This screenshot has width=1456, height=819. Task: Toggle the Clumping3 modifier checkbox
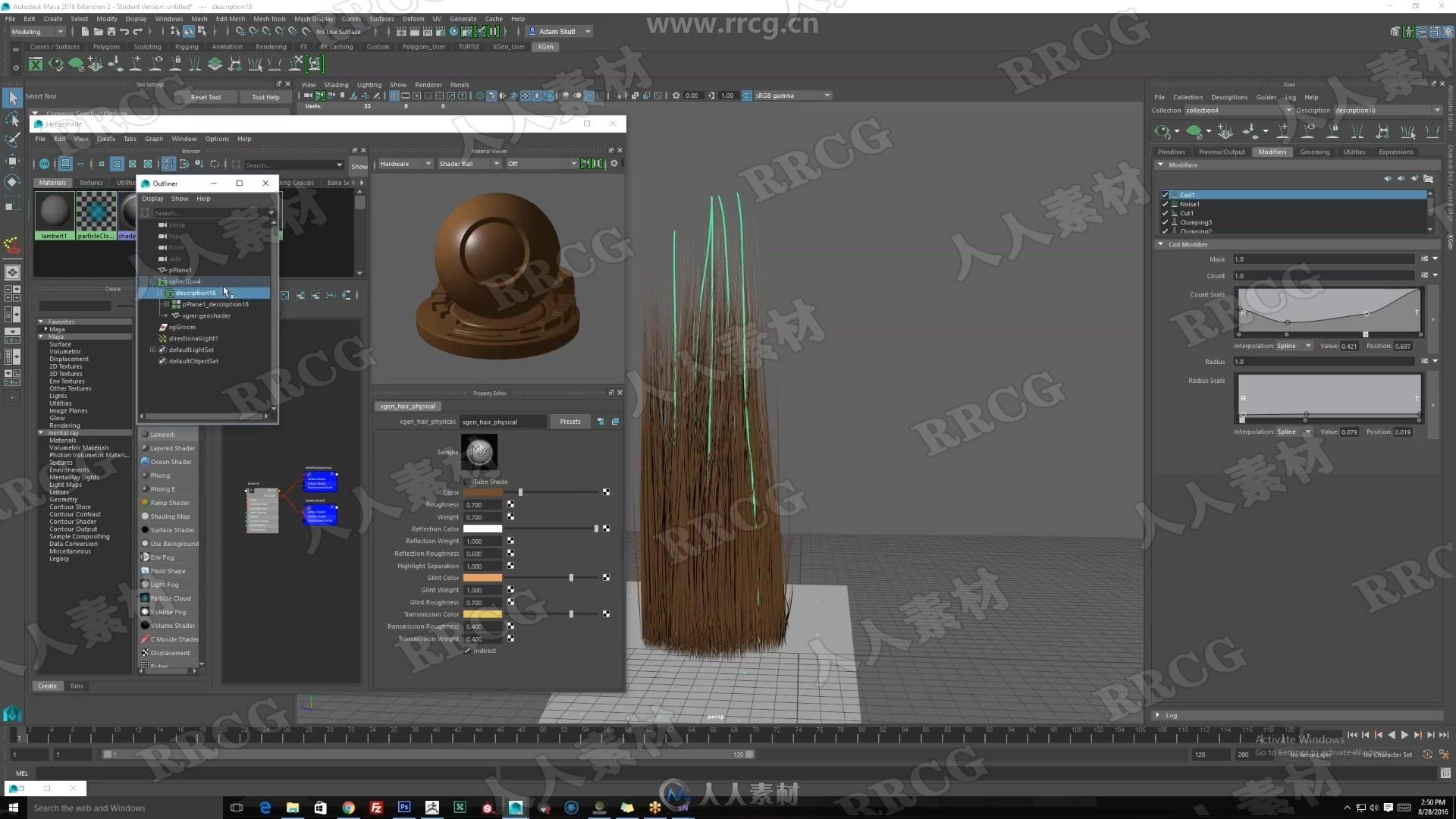tap(1166, 222)
